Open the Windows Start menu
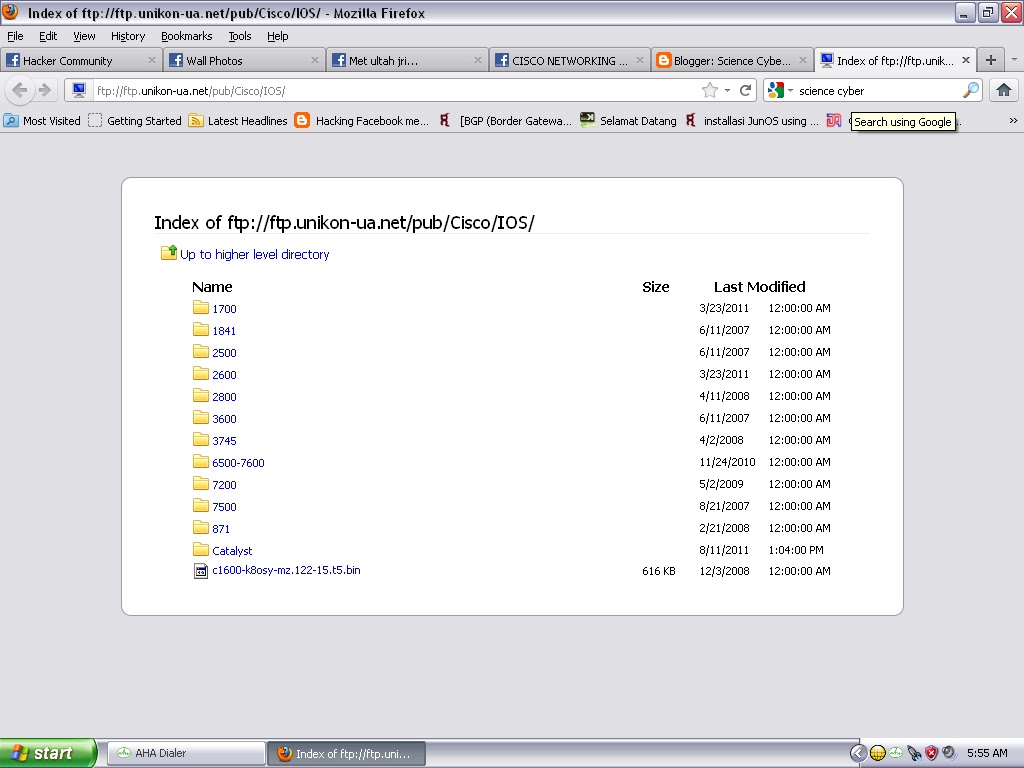The width and height of the screenshot is (1024, 768). pos(48,753)
